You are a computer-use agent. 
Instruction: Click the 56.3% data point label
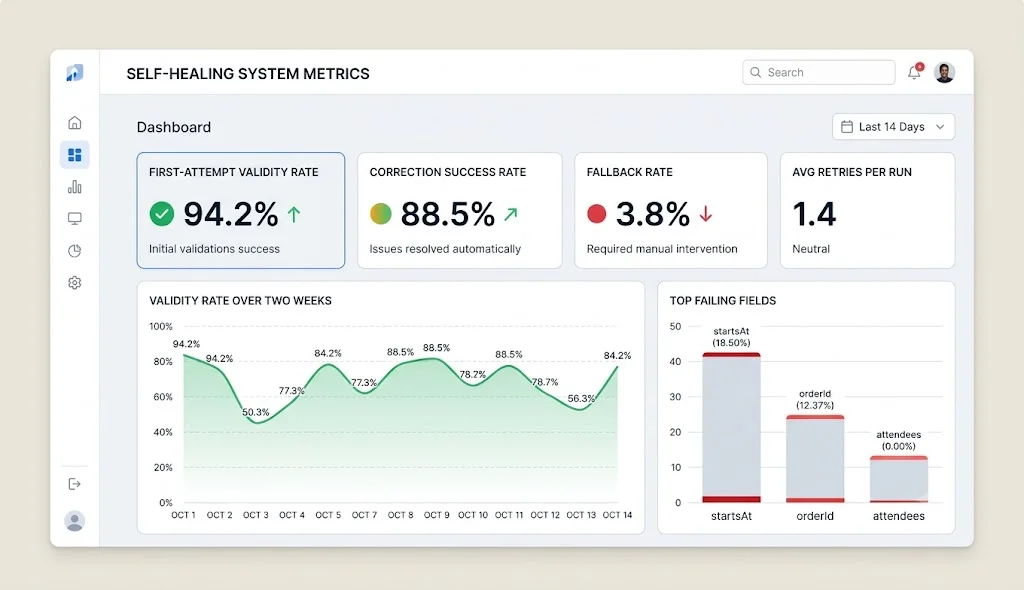(x=581, y=399)
